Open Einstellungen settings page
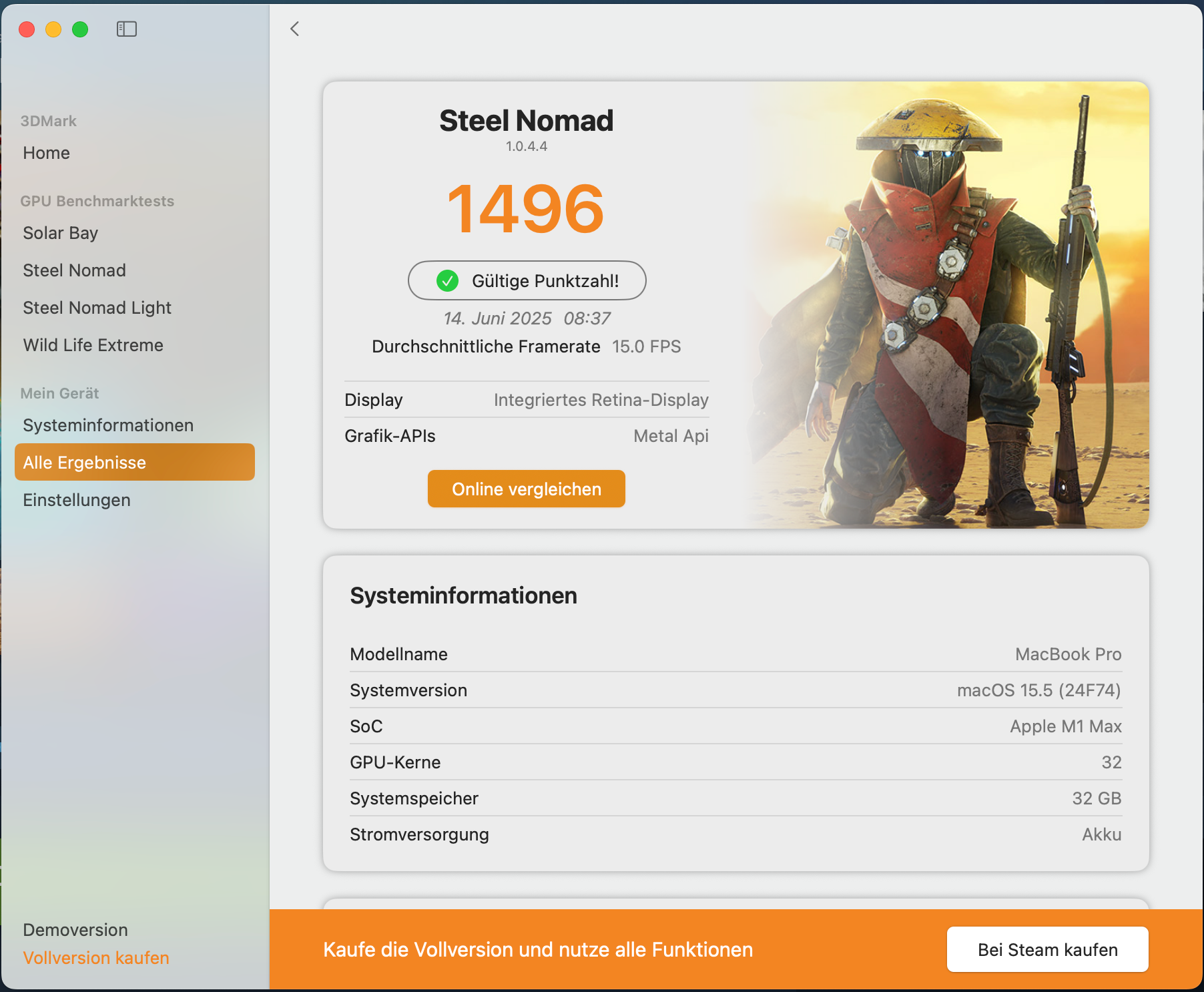This screenshot has height=992, width=1204. tap(77, 500)
